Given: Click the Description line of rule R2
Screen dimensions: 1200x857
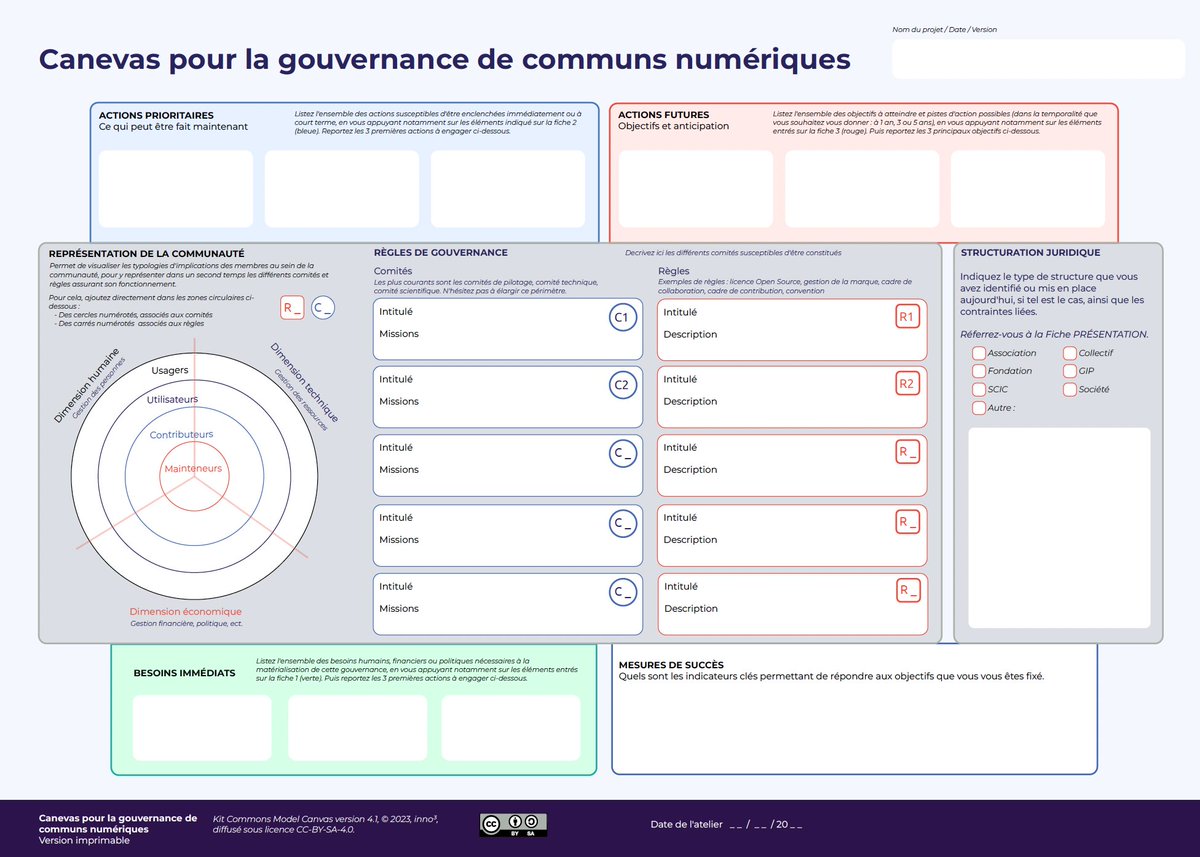Looking at the screenshot, I should [x=690, y=401].
